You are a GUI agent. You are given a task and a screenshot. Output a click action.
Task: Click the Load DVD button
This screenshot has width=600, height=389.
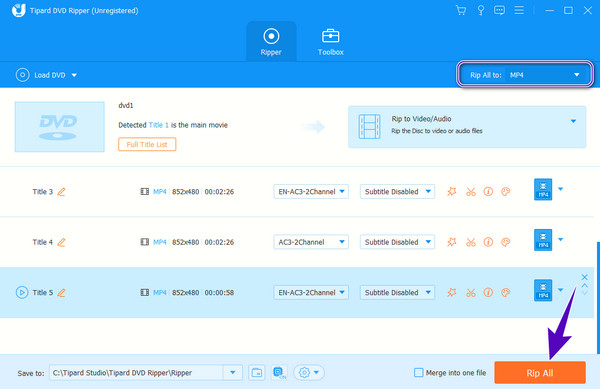pyautogui.click(x=41, y=75)
